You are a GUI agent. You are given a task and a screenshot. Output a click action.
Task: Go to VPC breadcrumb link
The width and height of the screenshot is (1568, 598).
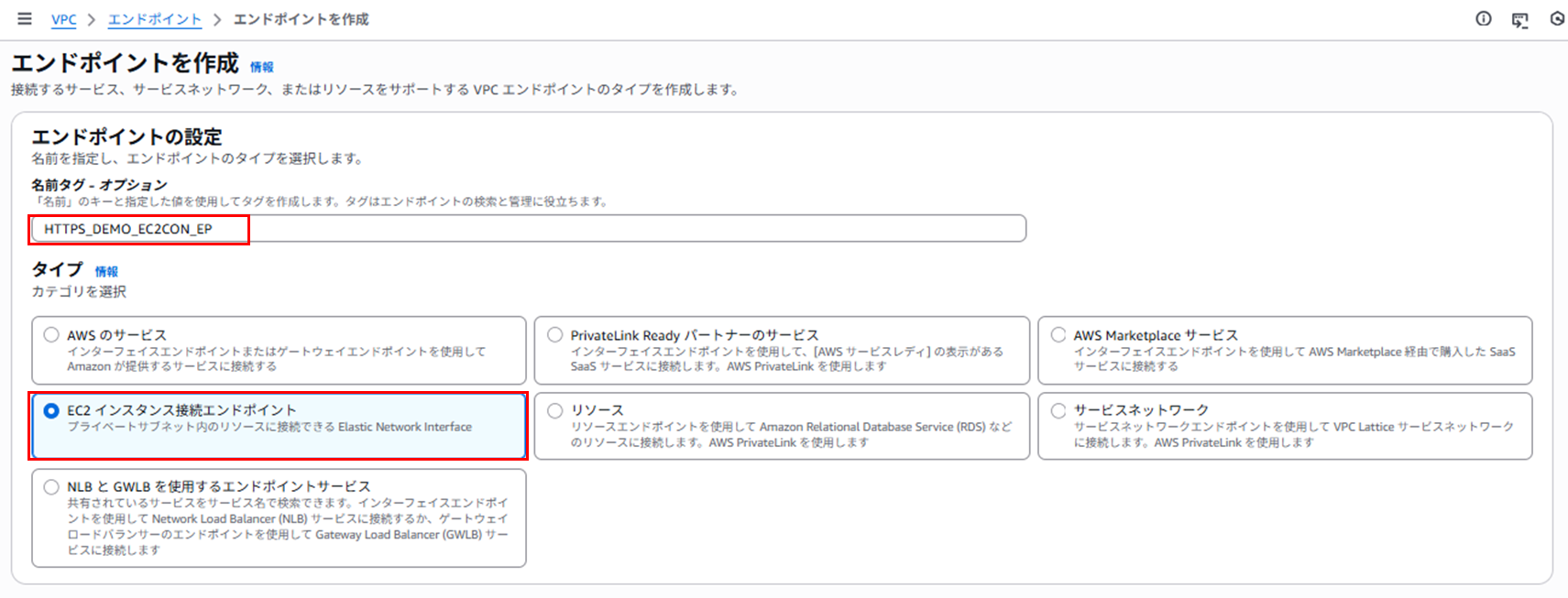click(x=64, y=19)
